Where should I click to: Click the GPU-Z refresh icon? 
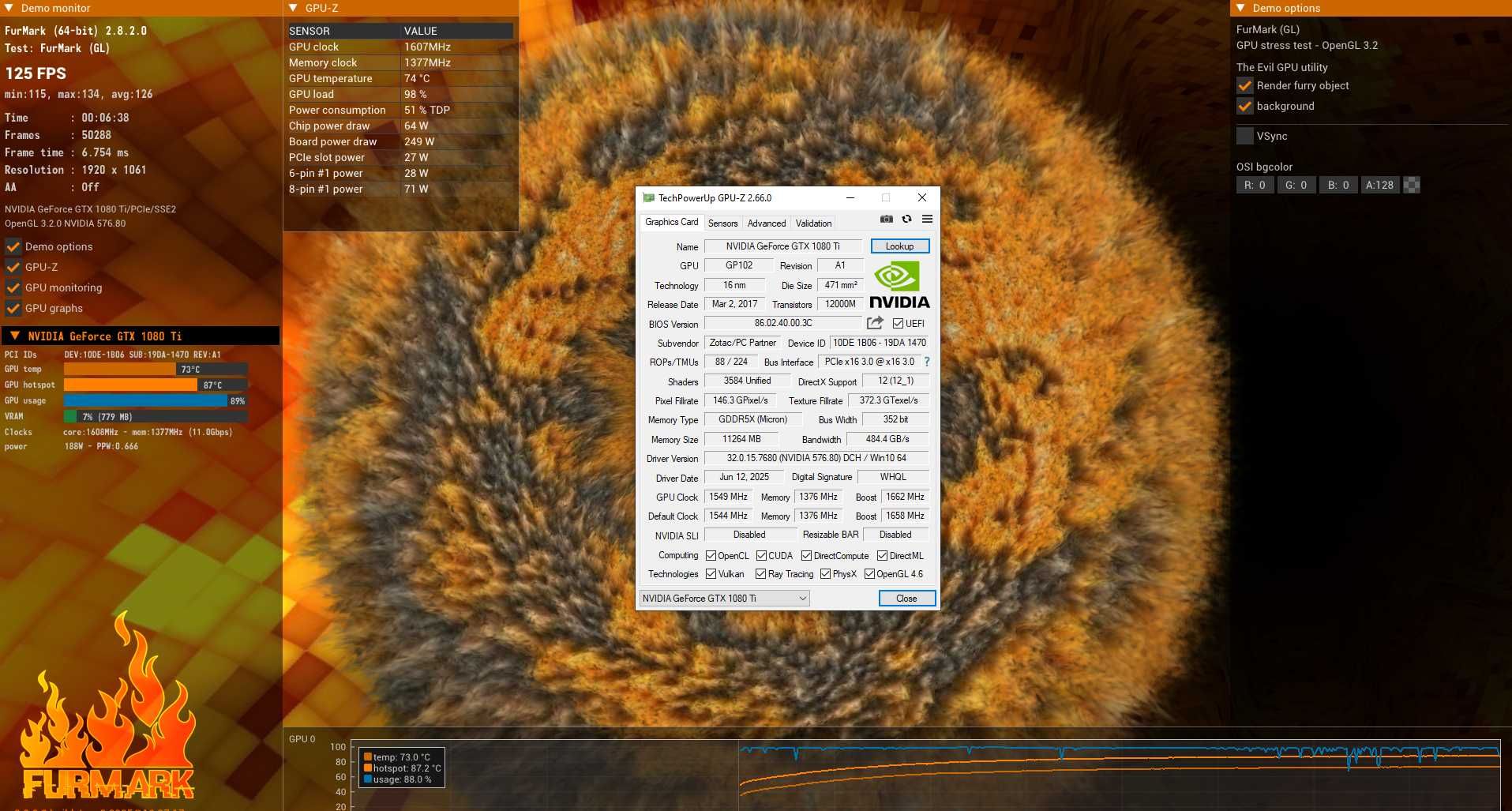coord(906,220)
